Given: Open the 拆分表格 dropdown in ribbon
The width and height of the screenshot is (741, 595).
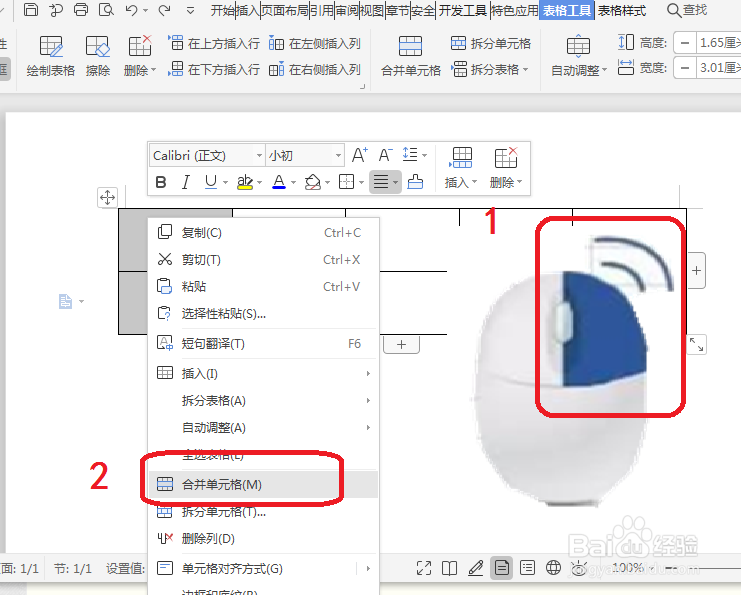Looking at the screenshot, I should 490,69.
